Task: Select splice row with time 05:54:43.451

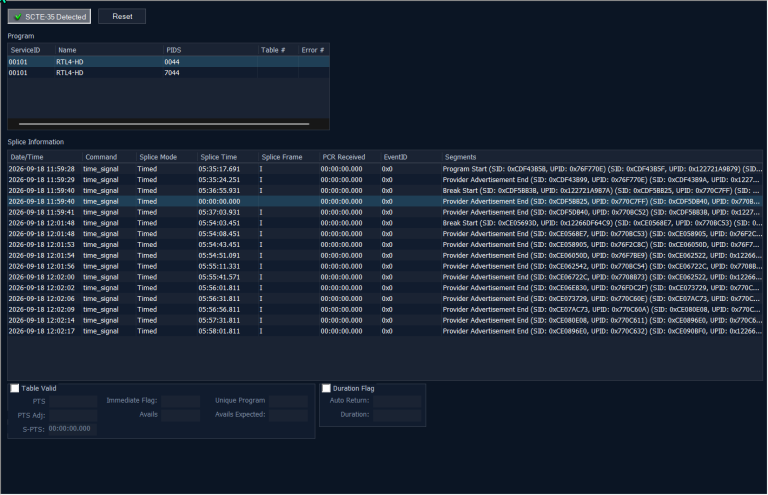Action: [385, 244]
